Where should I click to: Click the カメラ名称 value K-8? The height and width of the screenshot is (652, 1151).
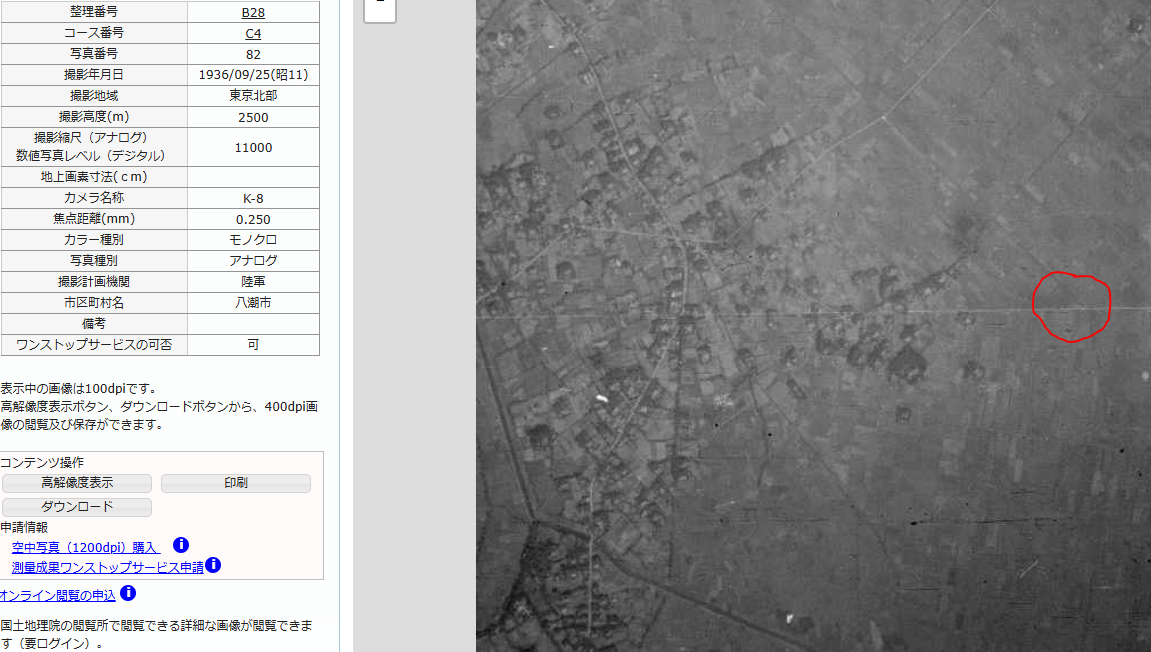[x=253, y=198]
